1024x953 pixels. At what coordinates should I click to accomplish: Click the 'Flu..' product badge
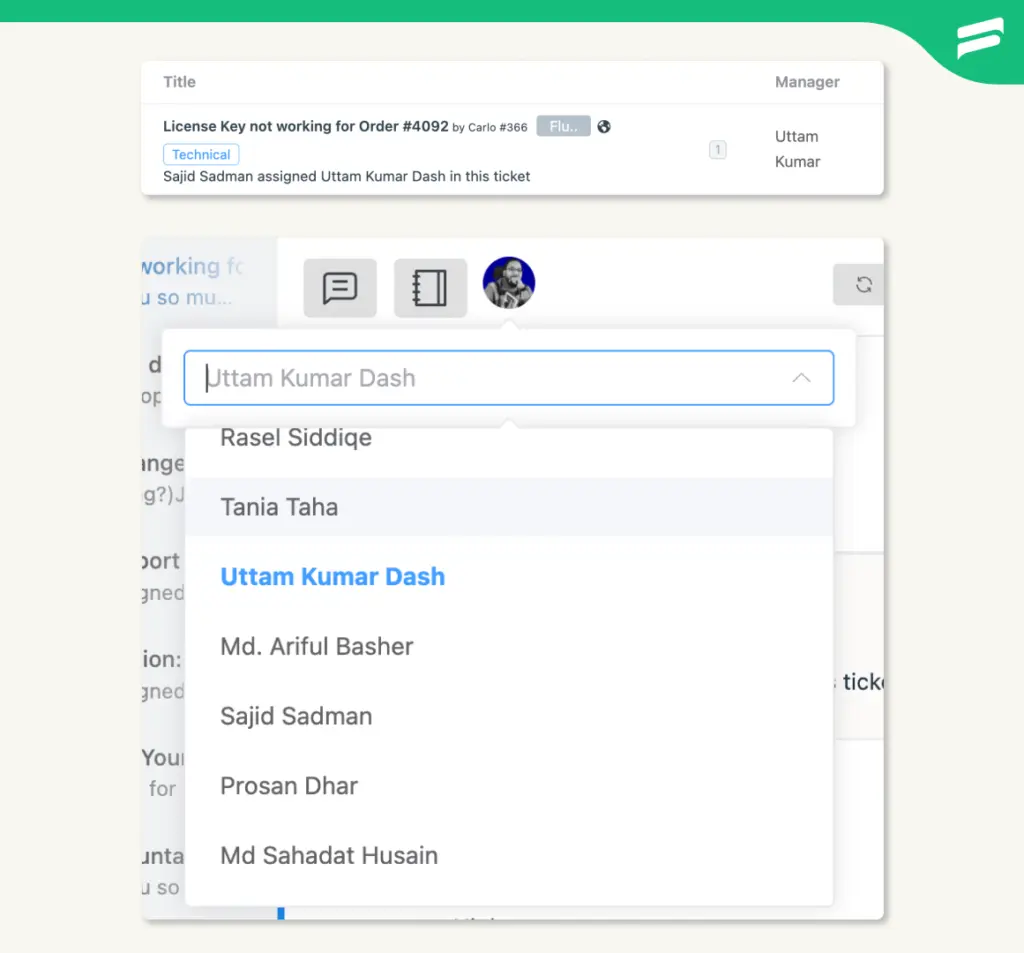tap(562, 126)
